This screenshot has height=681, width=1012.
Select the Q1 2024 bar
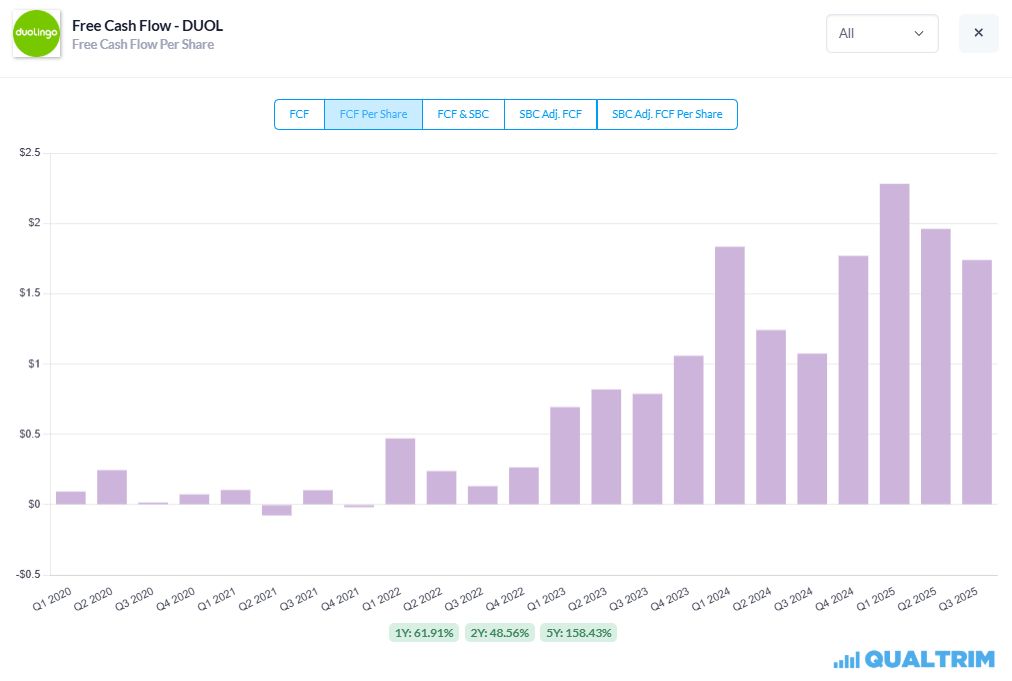click(x=730, y=376)
